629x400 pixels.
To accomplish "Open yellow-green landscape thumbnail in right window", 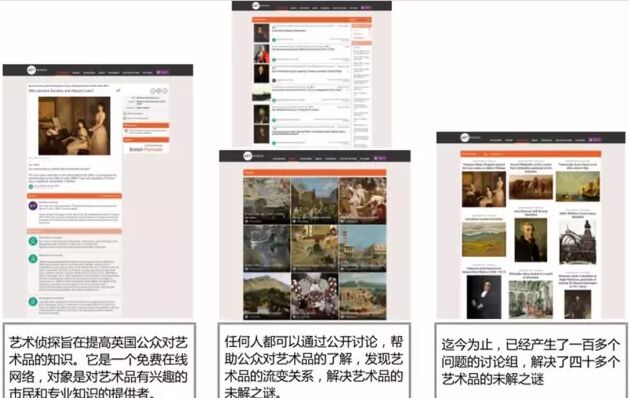I will pos(484,239).
